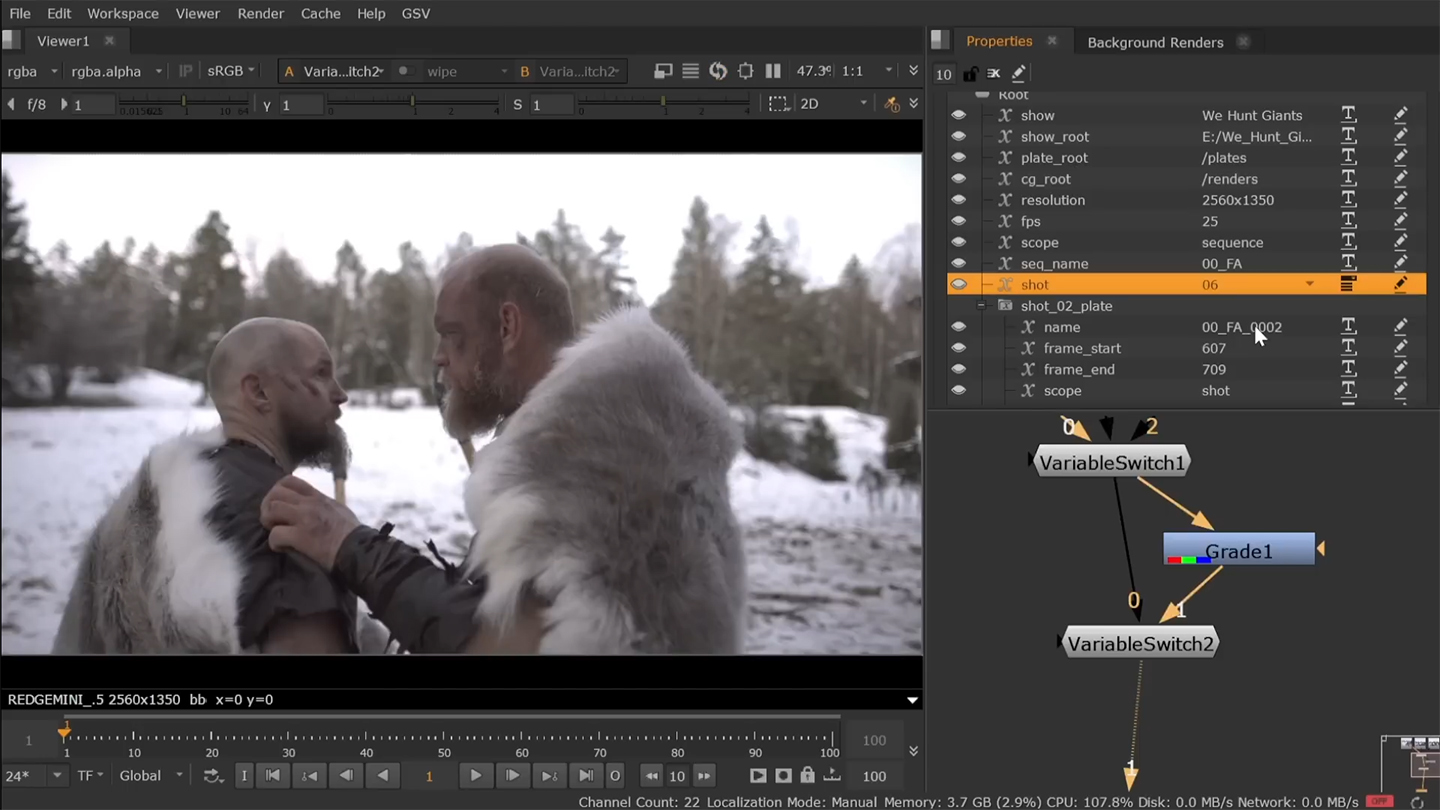
Task: Toggle visibility eye for cg_root variable
Action: (x=959, y=179)
